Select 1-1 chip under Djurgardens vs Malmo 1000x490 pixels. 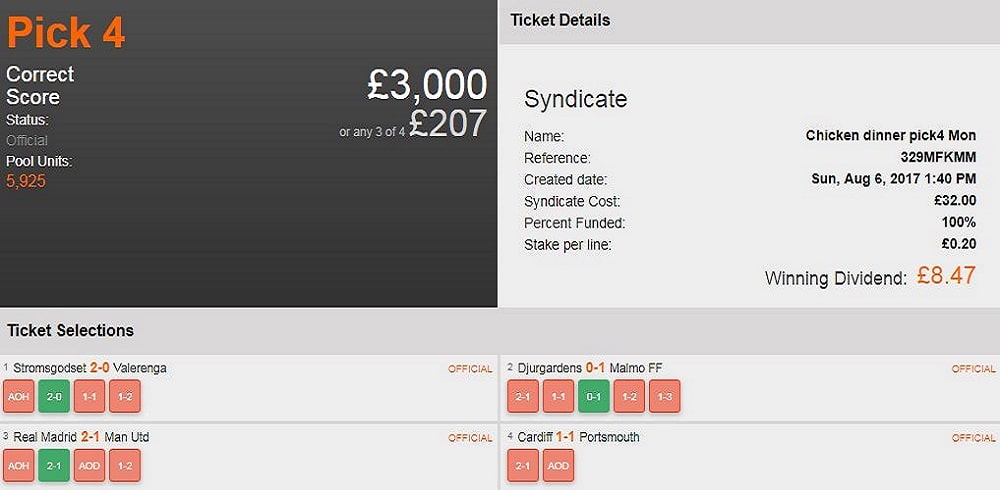click(x=558, y=396)
